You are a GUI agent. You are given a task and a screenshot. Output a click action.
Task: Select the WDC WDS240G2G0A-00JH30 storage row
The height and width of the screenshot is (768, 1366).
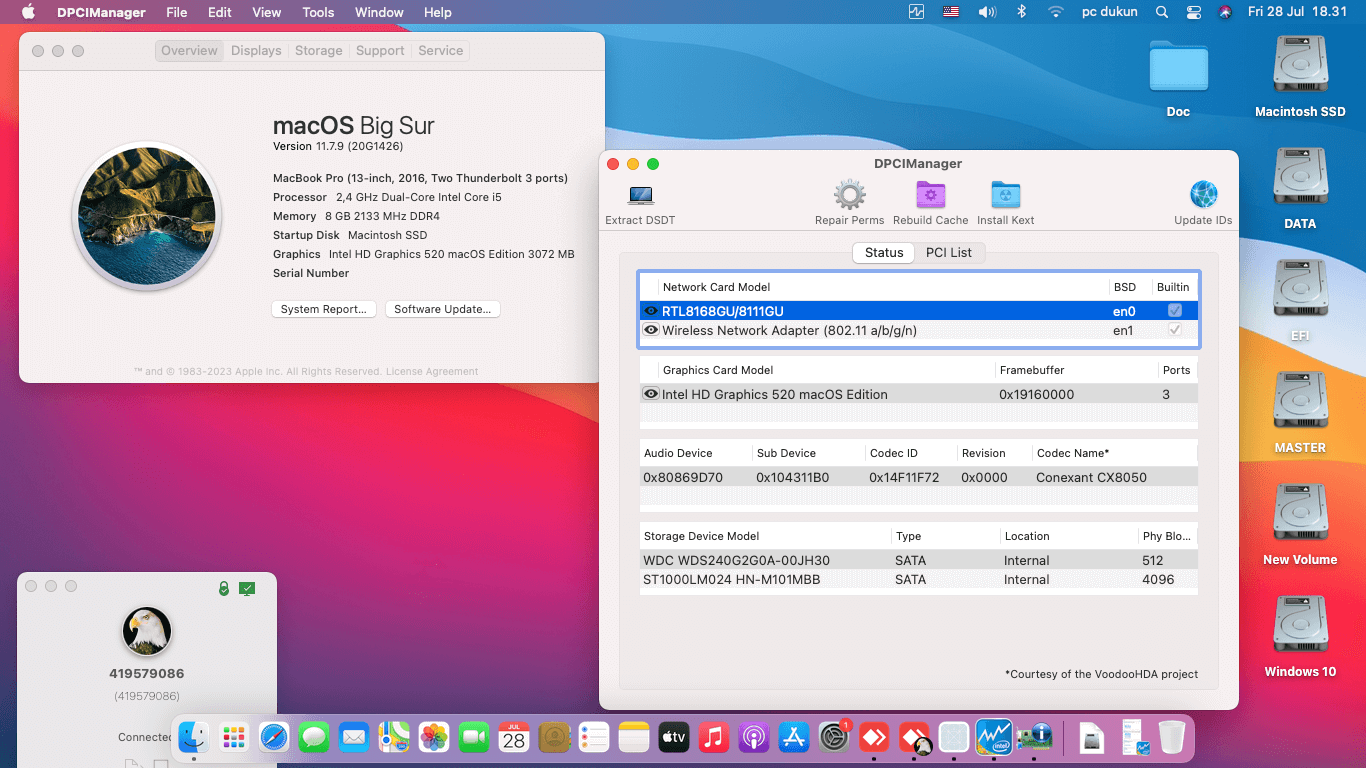[x=918, y=560]
